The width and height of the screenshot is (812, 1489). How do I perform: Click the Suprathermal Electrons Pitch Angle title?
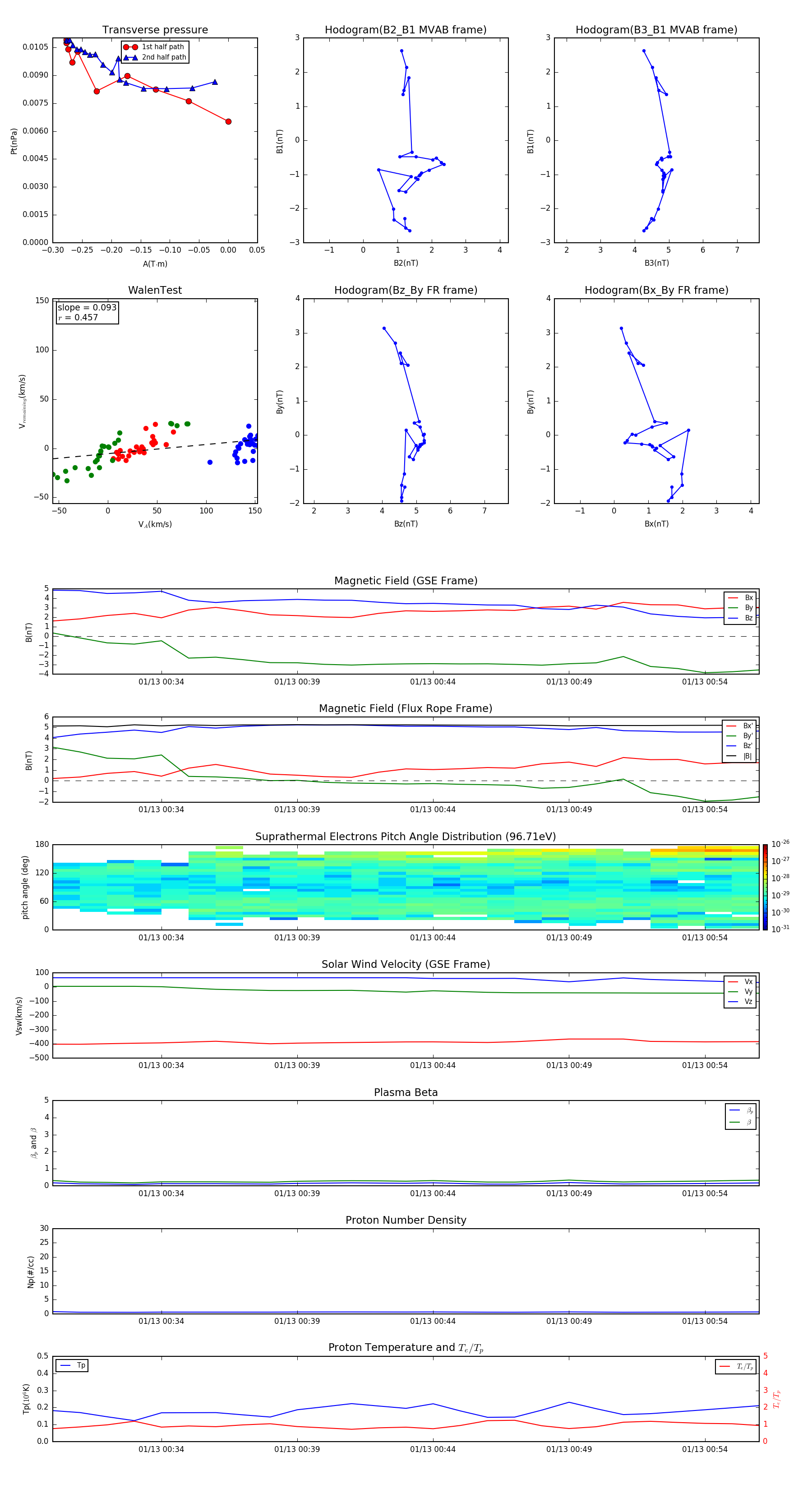(406, 837)
